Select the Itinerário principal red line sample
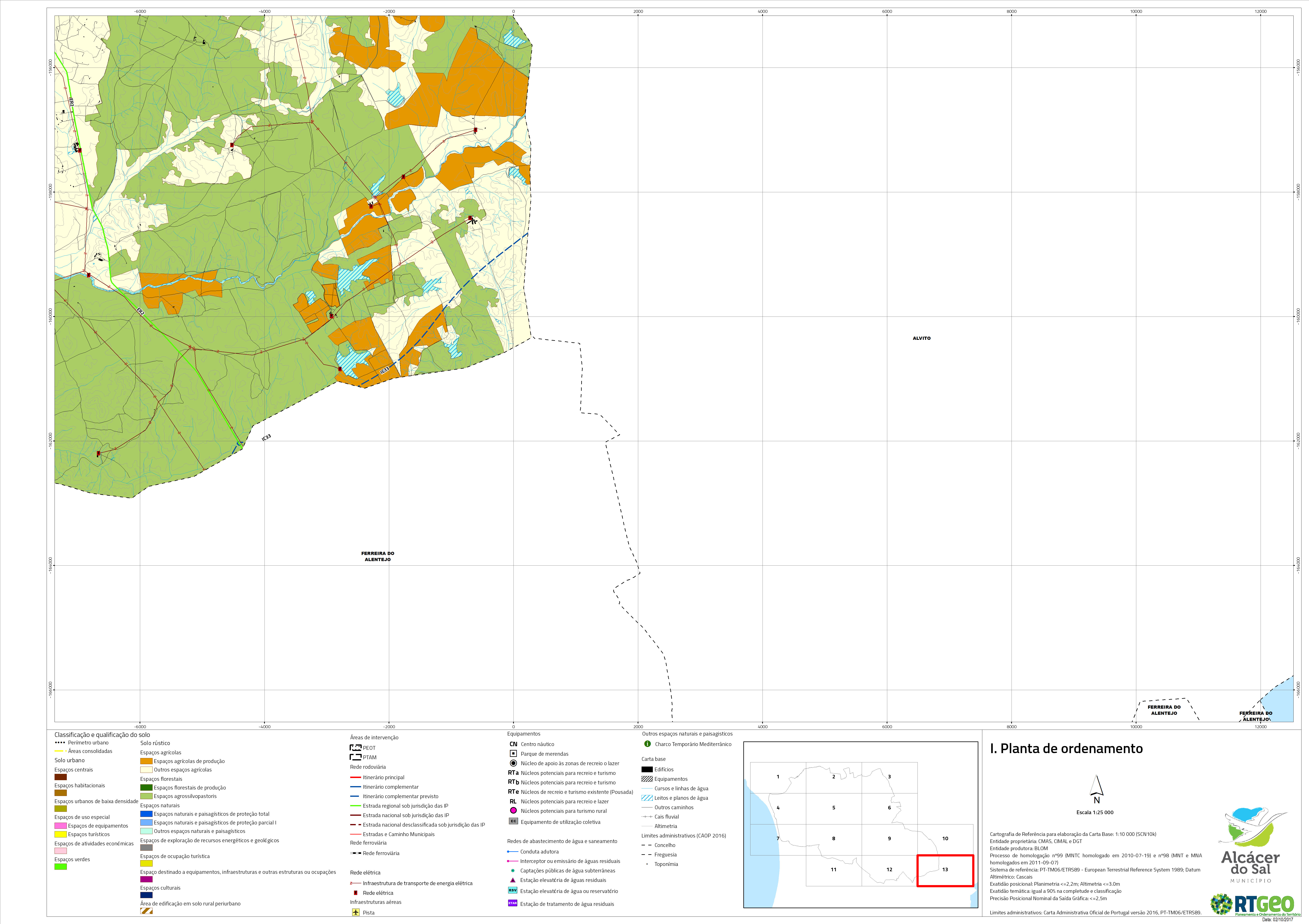Screen dimensions: 1309x924 click(x=356, y=777)
